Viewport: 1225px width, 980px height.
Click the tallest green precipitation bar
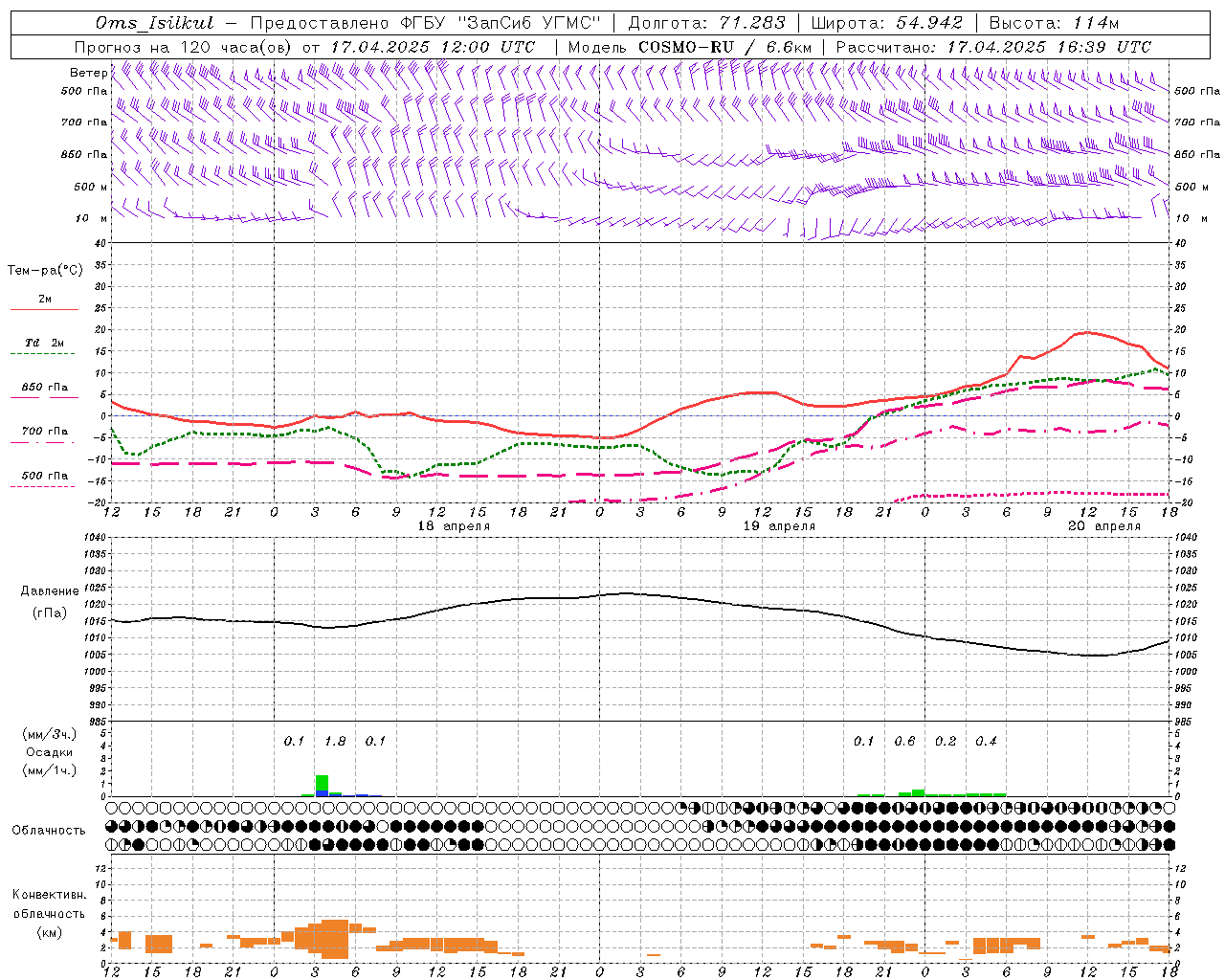click(x=322, y=783)
